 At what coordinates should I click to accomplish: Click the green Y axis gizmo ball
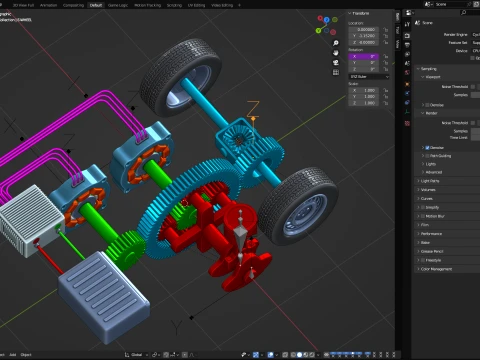coord(319,31)
